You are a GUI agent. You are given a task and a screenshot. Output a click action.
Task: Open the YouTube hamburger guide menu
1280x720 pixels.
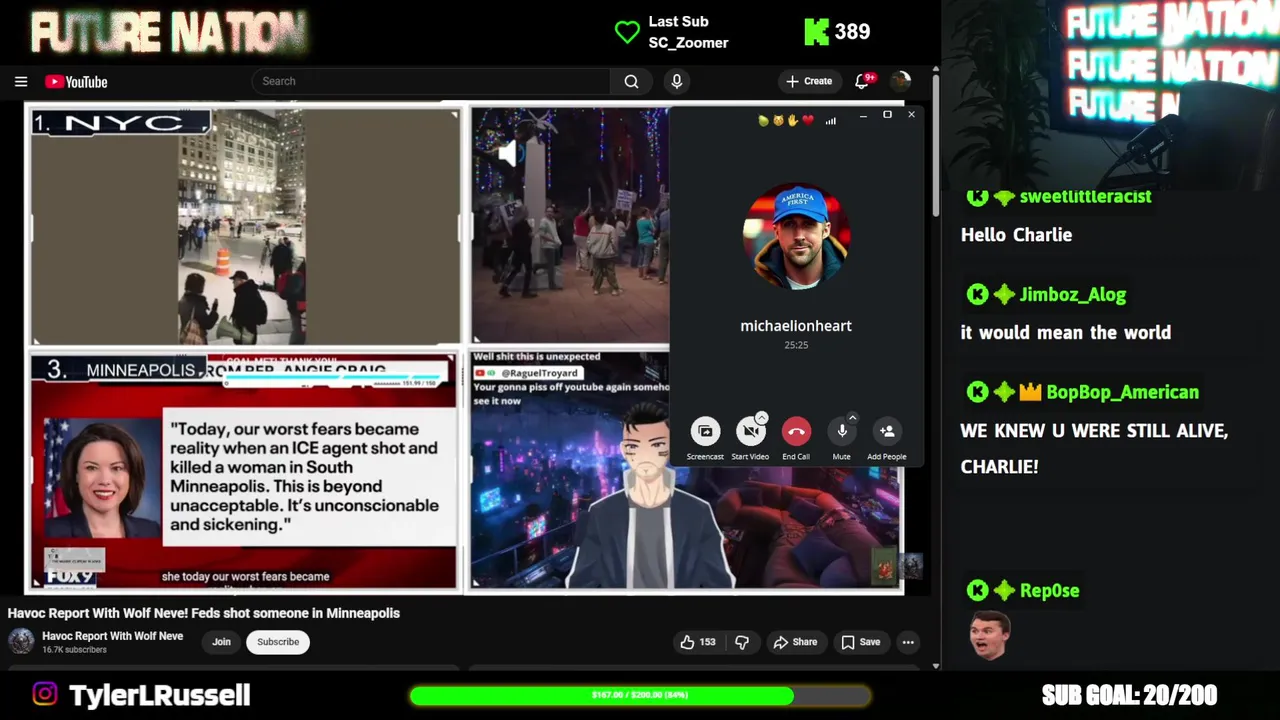21,82
